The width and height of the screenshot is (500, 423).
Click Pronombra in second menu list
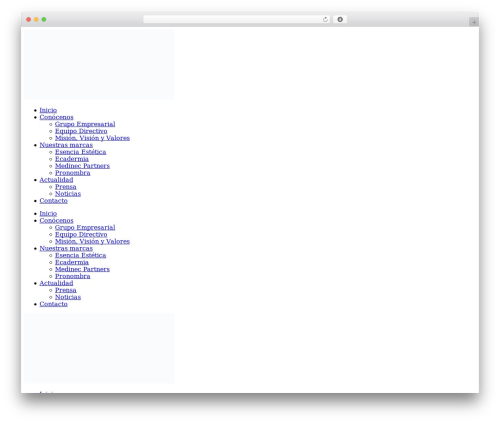[x=73, y=276]
